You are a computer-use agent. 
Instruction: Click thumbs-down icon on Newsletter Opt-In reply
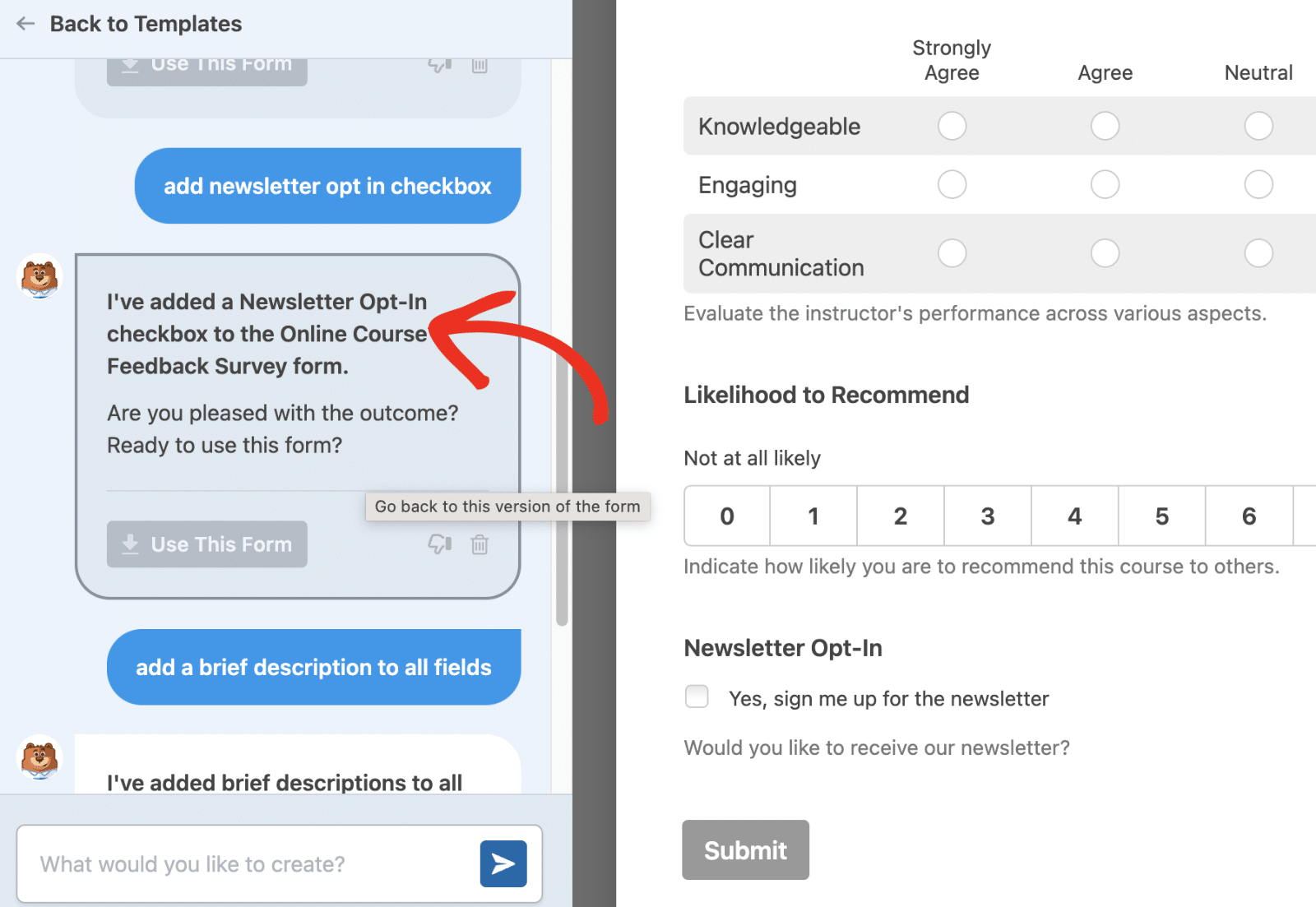[x=440, y=544]
